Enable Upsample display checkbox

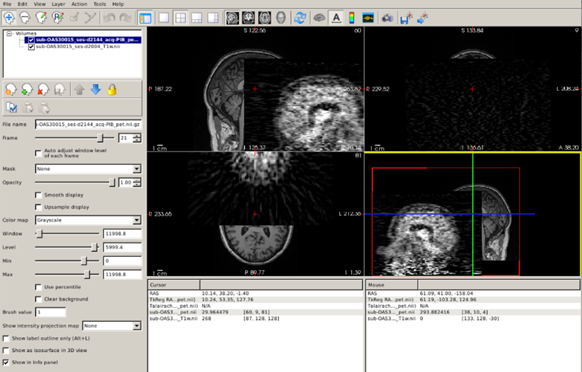click(38, 207)
